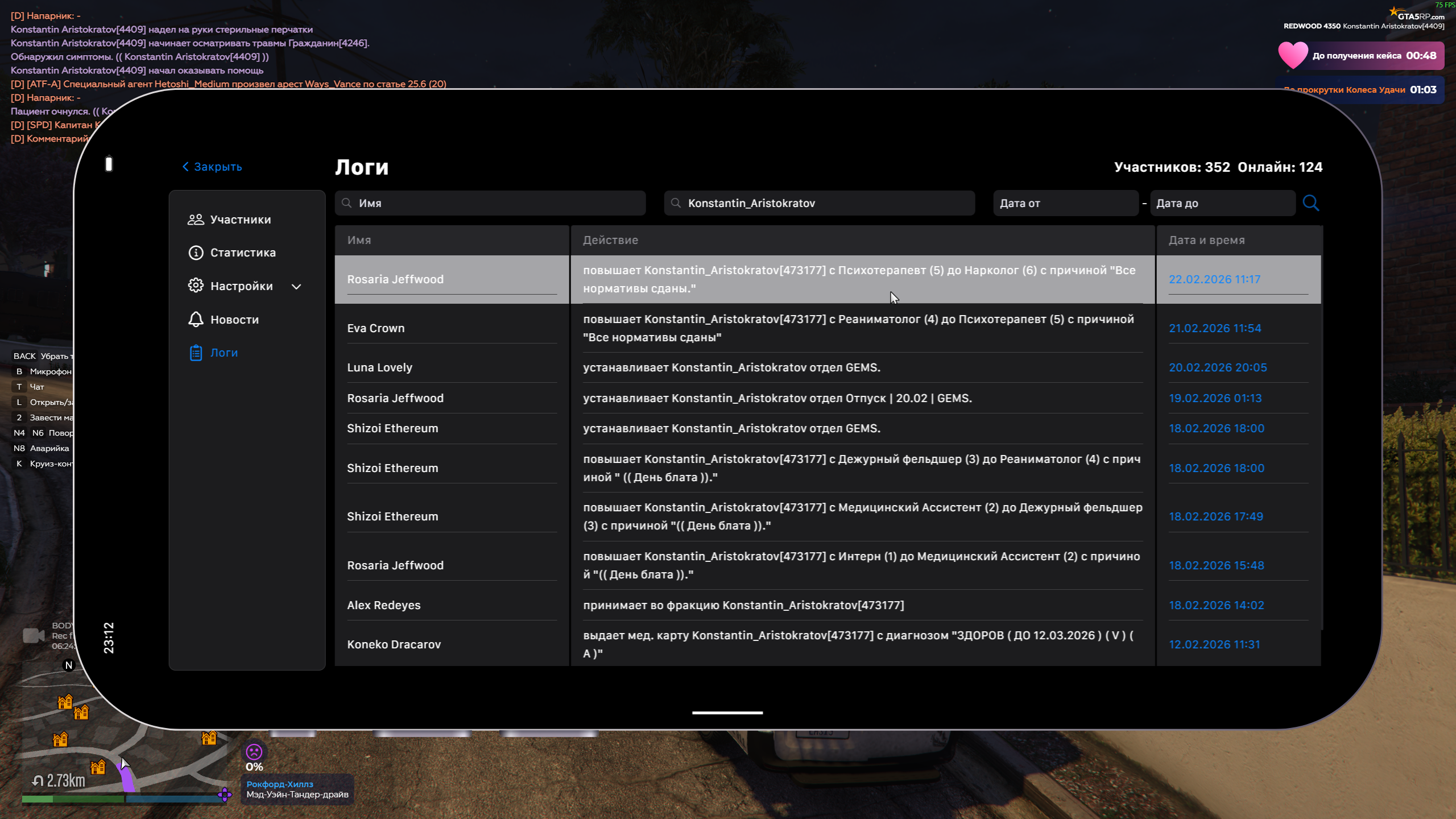Click the blue search magnifier icon
This screenshot has height=819, width=1456.
[x=1310, y=203]
